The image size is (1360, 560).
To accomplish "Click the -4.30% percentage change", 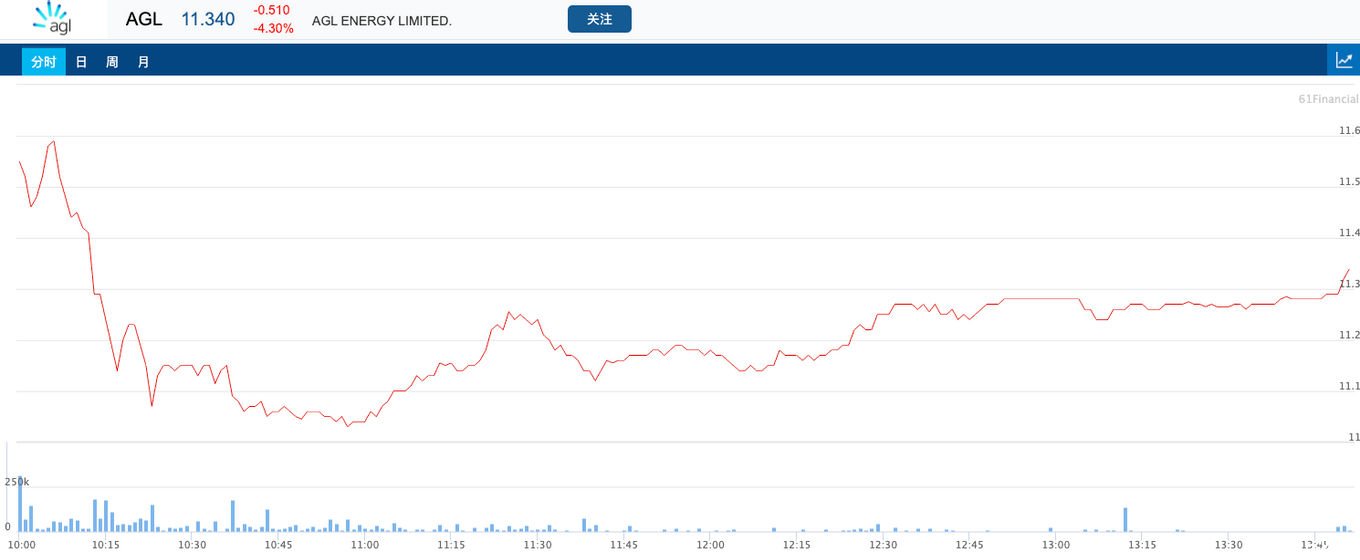I will click(274, 28).
